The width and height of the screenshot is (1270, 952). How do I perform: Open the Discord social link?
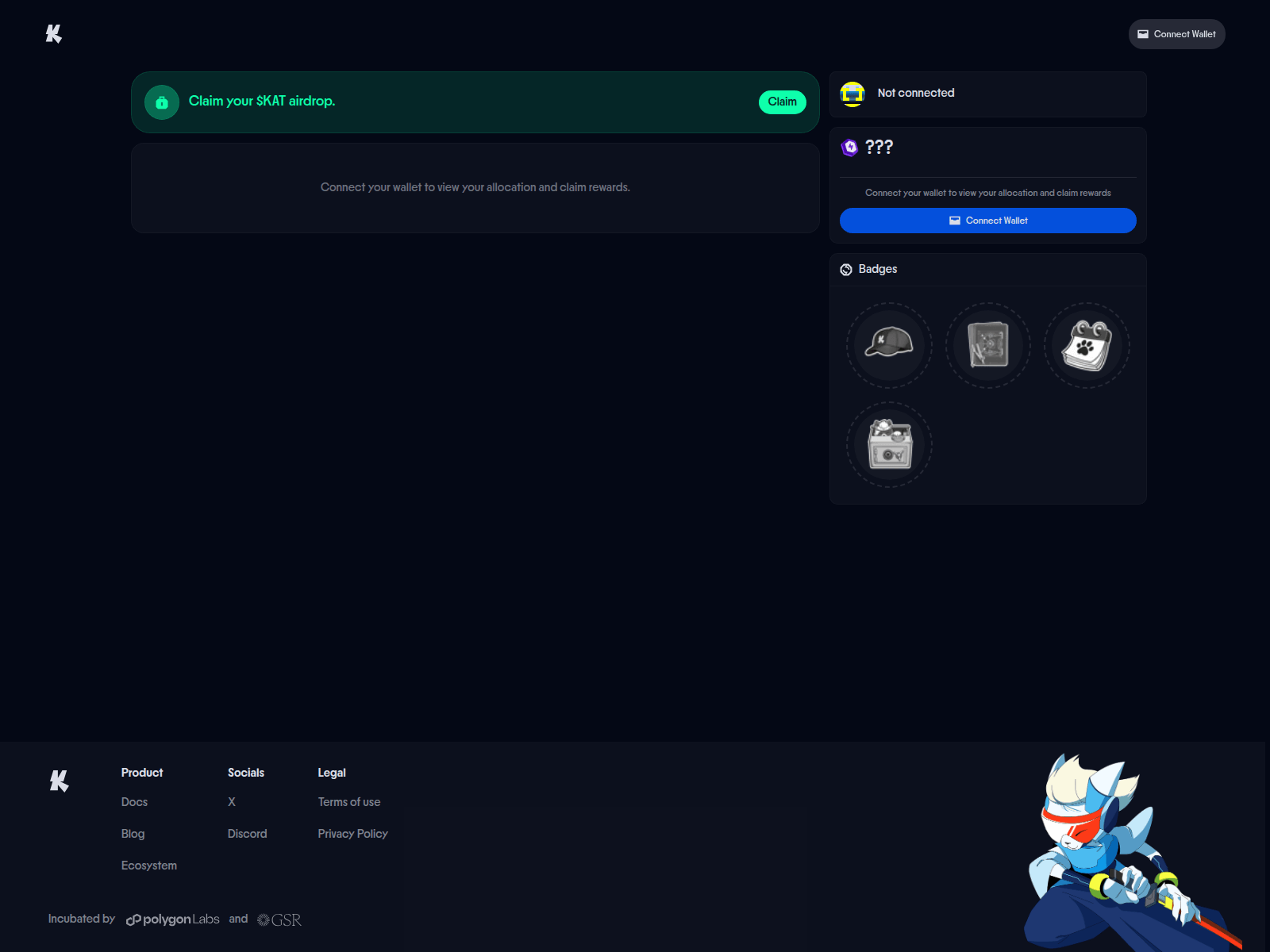tap(247, 834)
